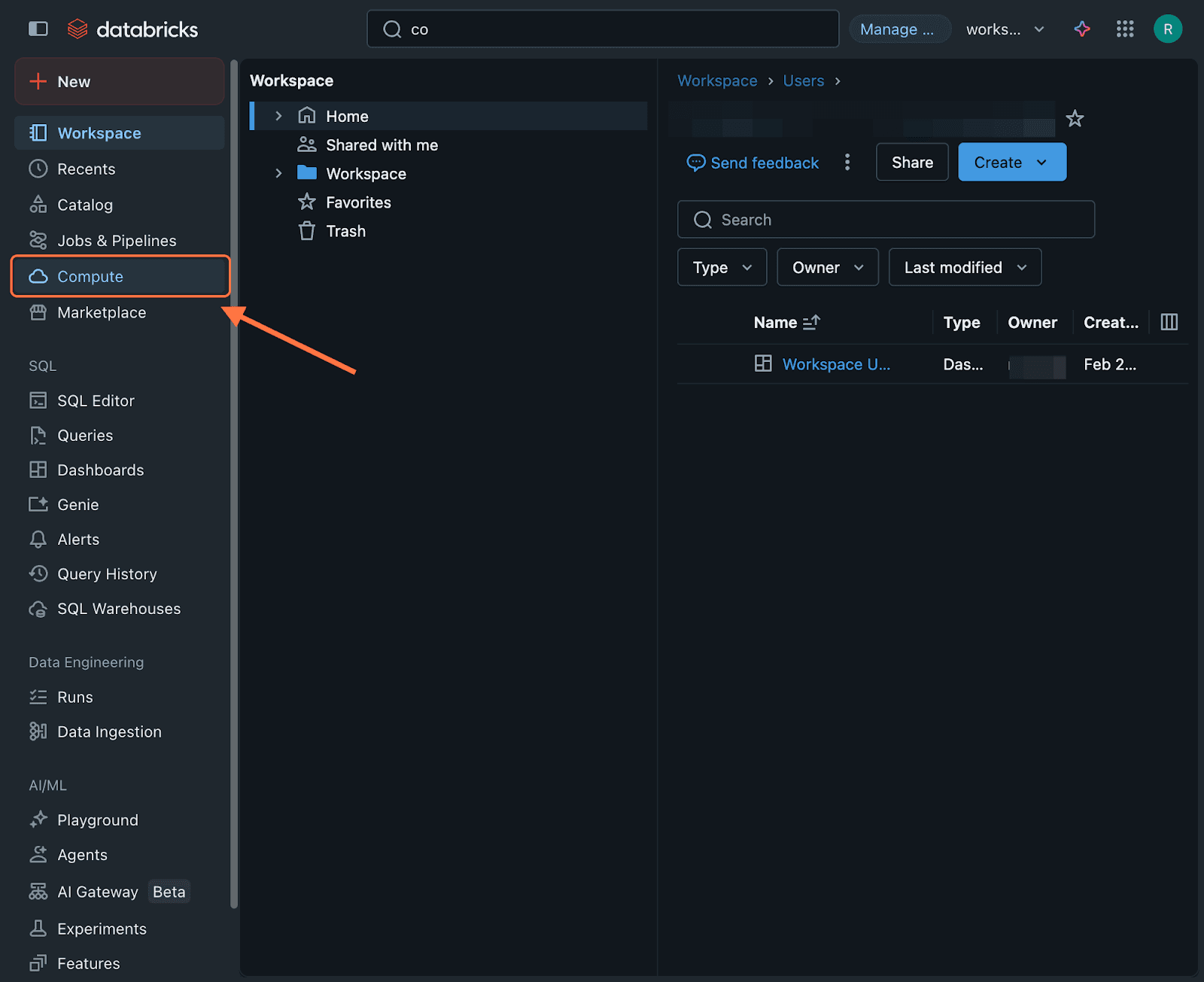
Task: Open Shared with me
Action: click(382, 145)
